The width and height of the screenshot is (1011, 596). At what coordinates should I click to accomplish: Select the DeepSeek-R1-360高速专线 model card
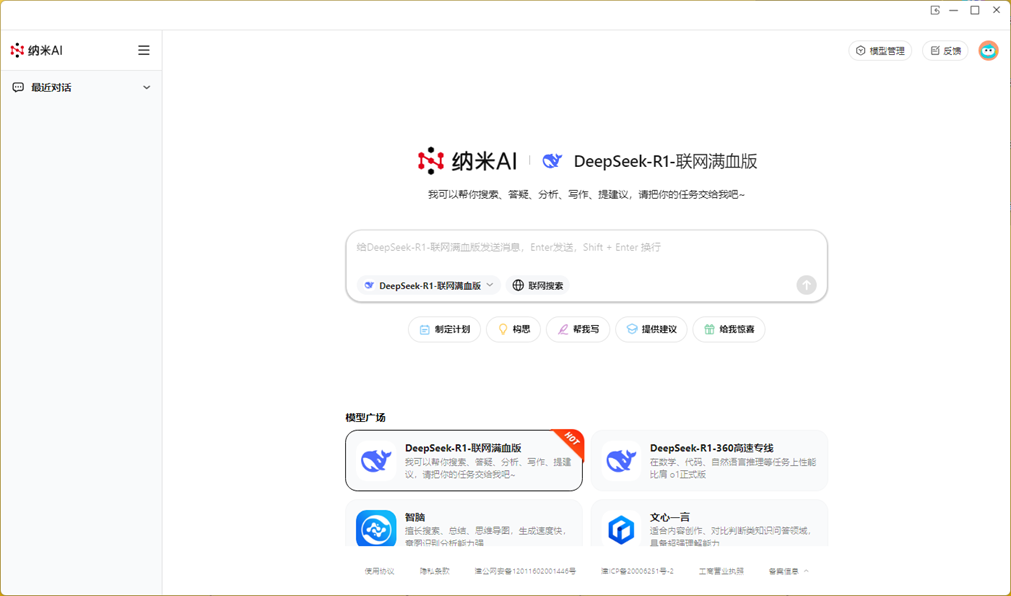point(709,461)
